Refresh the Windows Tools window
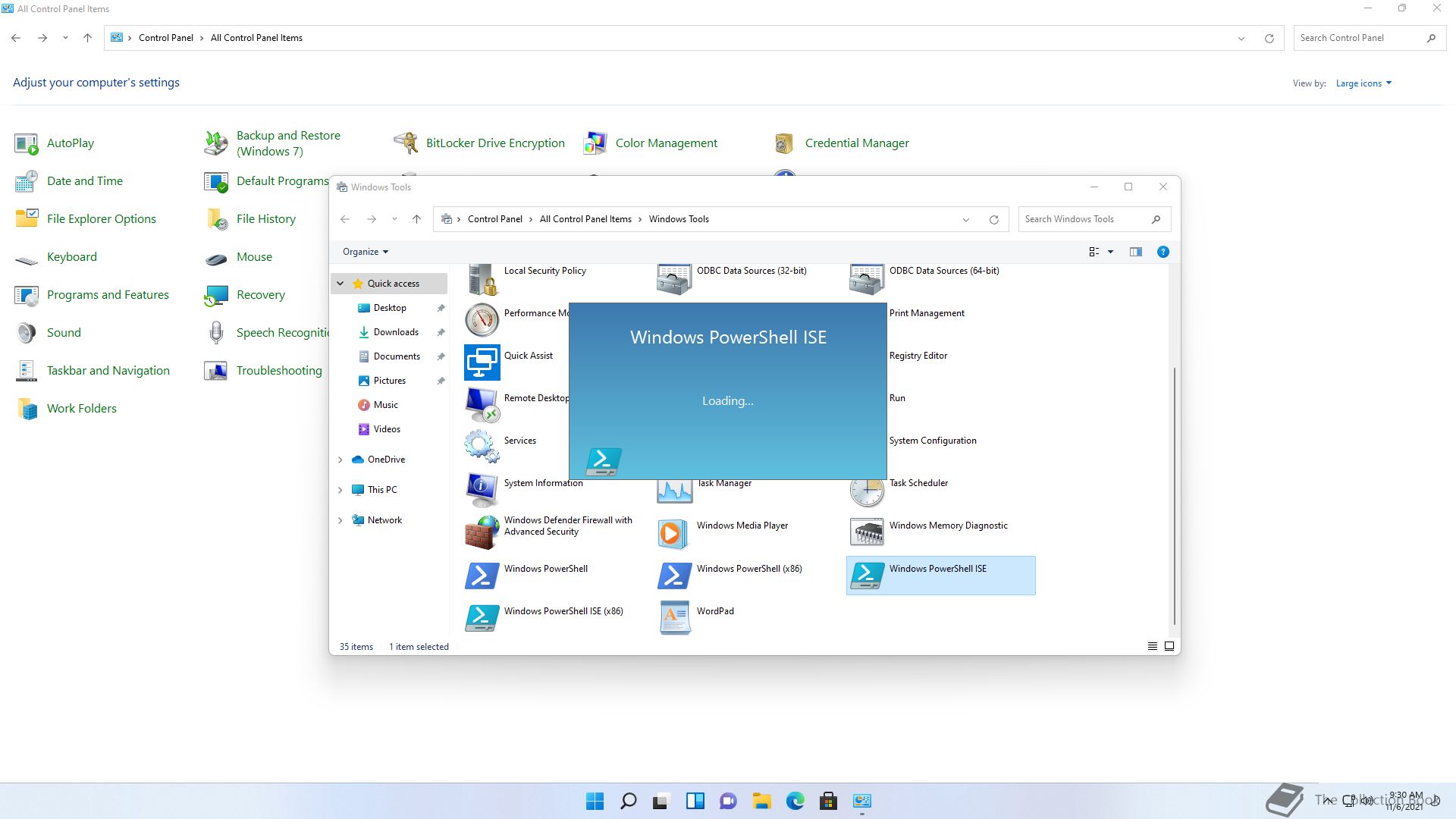The width and height of the screenshot is (1456, 819). pos(993,220)
